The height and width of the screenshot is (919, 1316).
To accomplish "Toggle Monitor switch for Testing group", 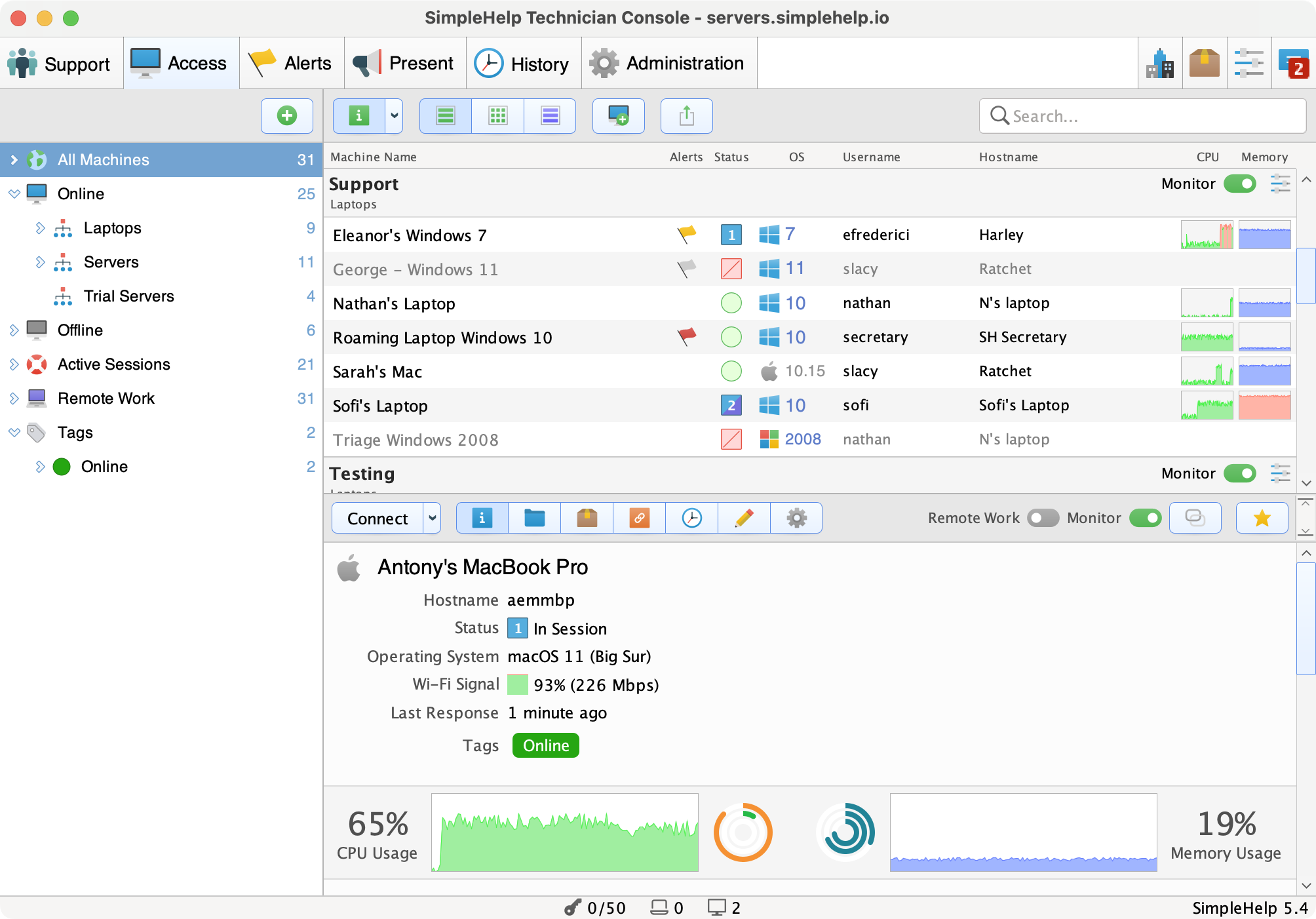I will [1240, 473].
